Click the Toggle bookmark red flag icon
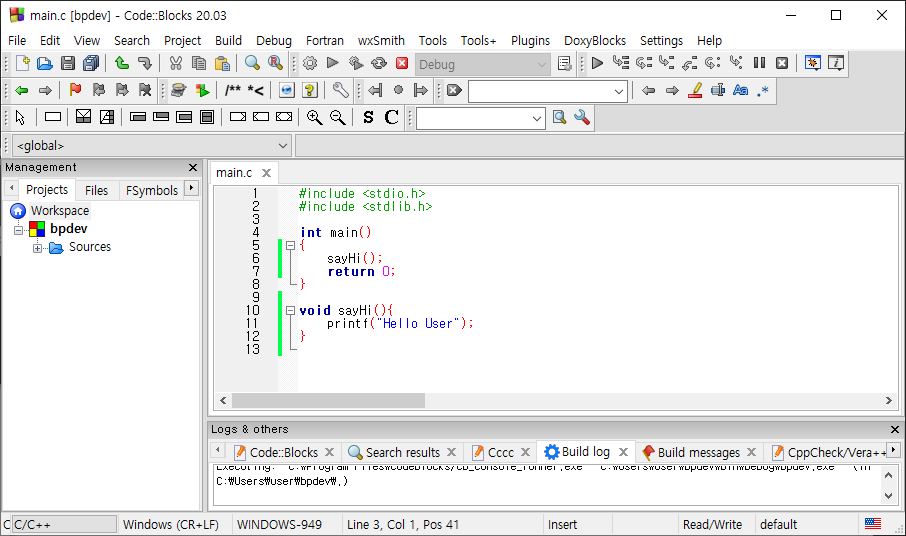This screenshot has width=906, height=536. click(75, 90)
